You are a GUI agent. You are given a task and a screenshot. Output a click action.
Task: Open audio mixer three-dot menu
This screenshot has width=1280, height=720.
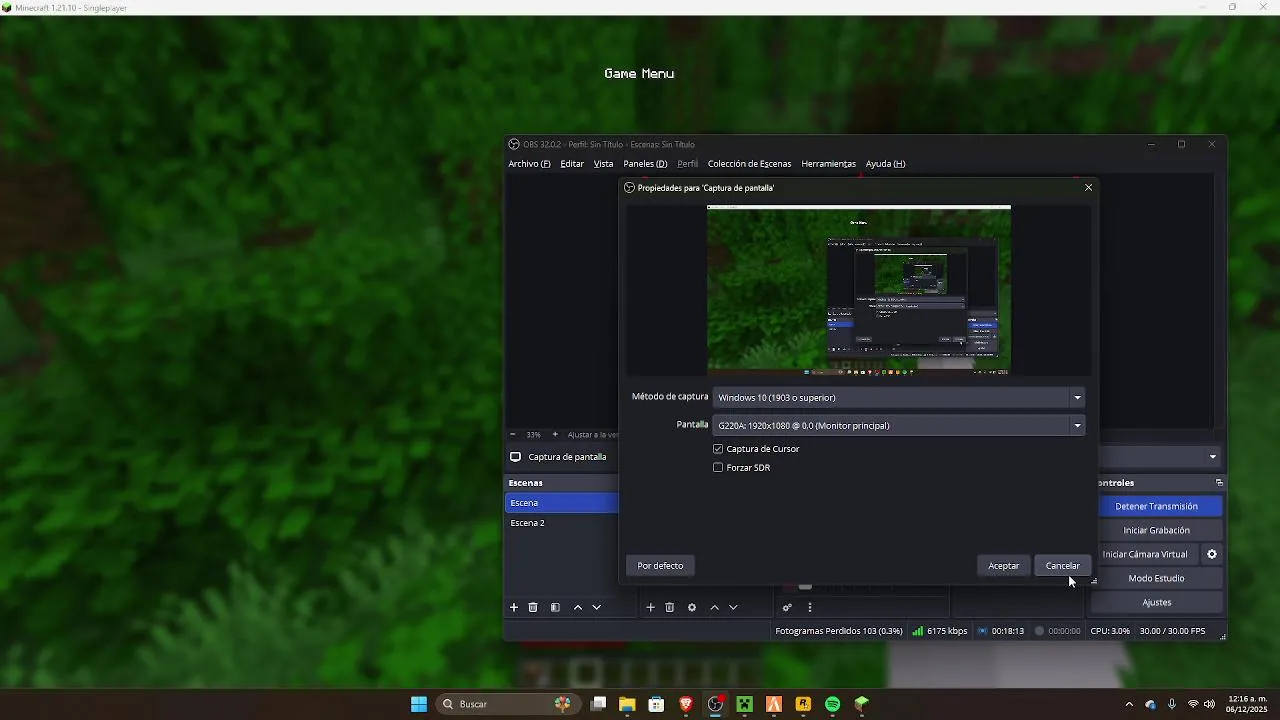point(810,607)
